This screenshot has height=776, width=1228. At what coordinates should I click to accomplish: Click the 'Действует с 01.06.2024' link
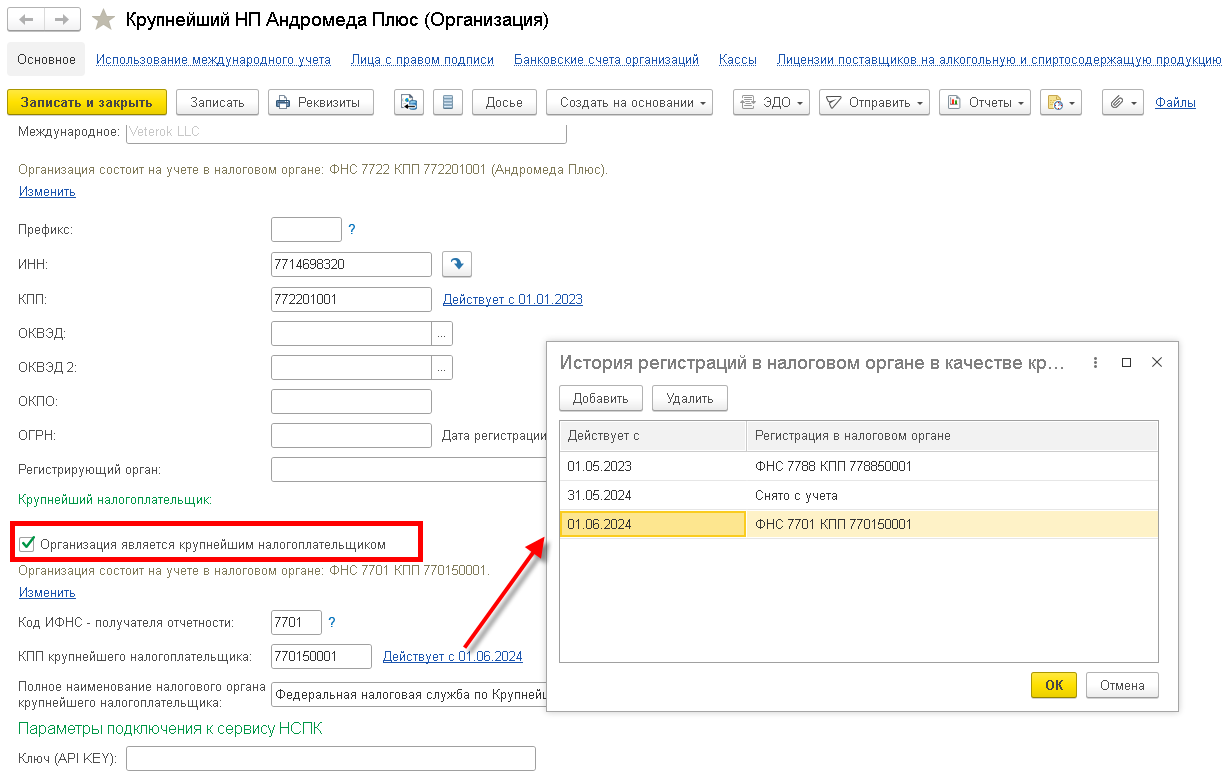tap(452, 656)
